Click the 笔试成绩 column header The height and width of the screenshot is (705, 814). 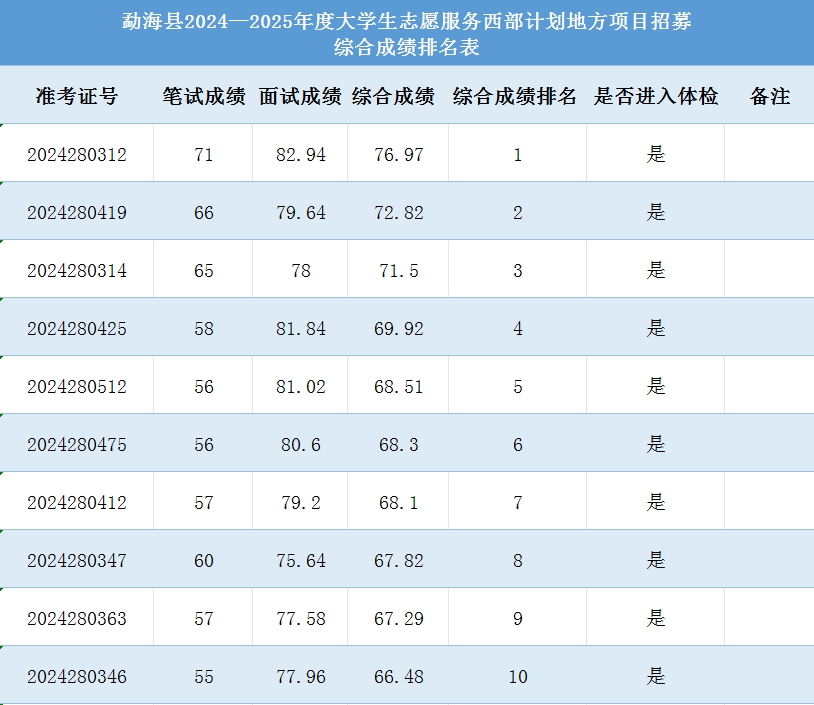(204, 97)
